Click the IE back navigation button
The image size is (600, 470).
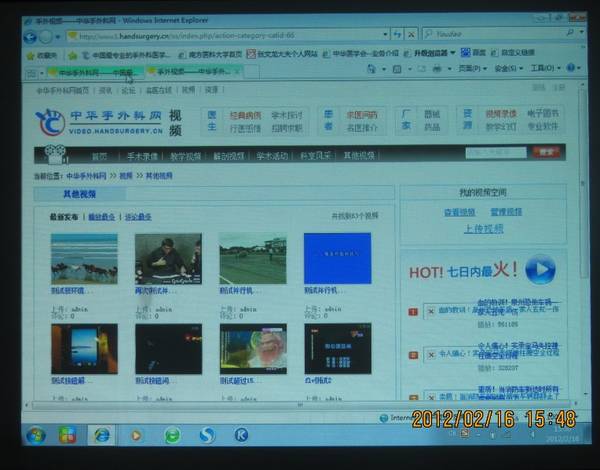point(32,36)
